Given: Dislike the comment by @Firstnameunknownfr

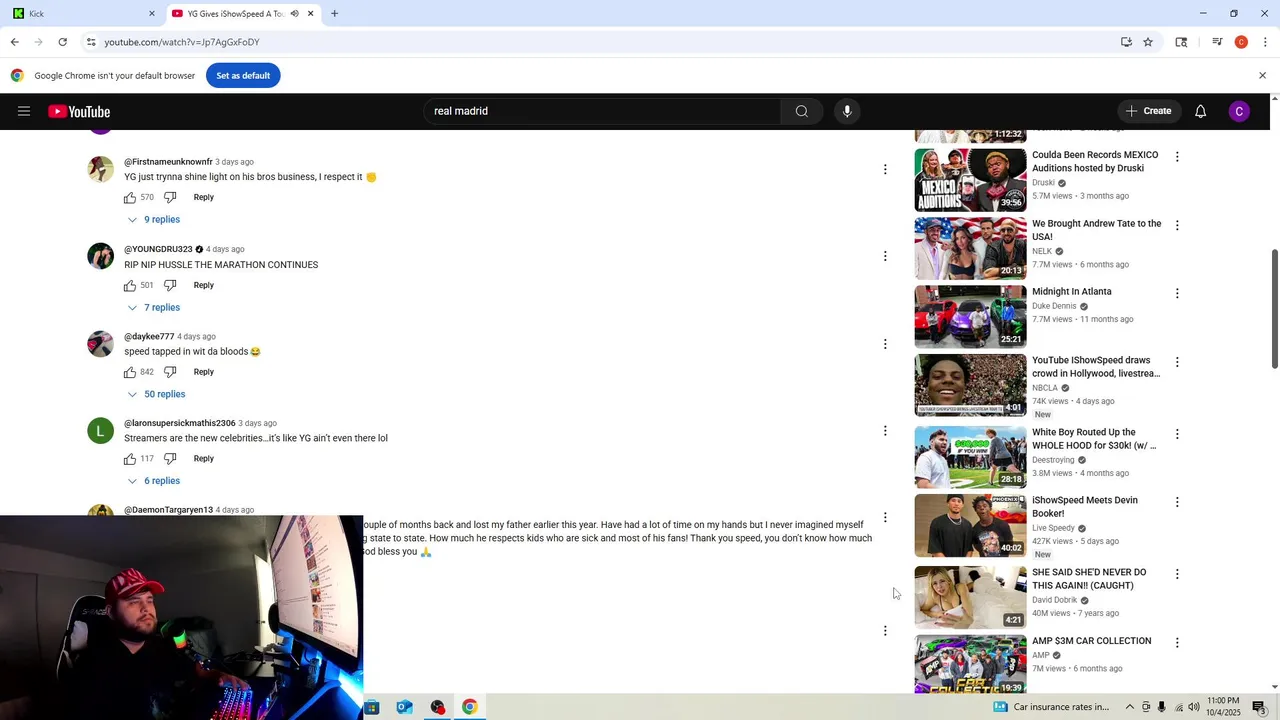Looking at the screenshot, I should click(170, 198).
